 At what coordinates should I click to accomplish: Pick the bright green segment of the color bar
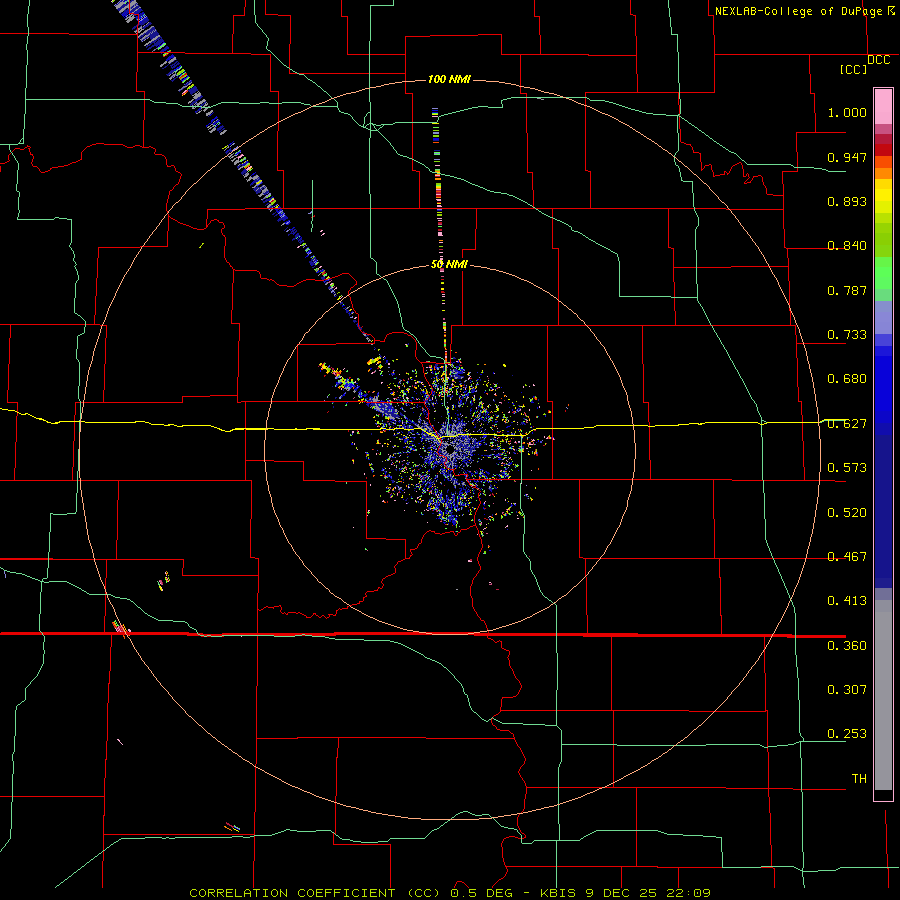pos(883,273)
